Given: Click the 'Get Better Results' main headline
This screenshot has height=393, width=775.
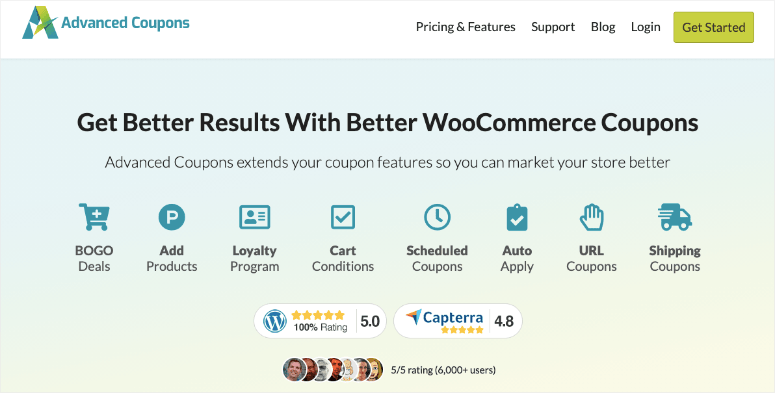Looking at the screenshot, I should (388, 123).
